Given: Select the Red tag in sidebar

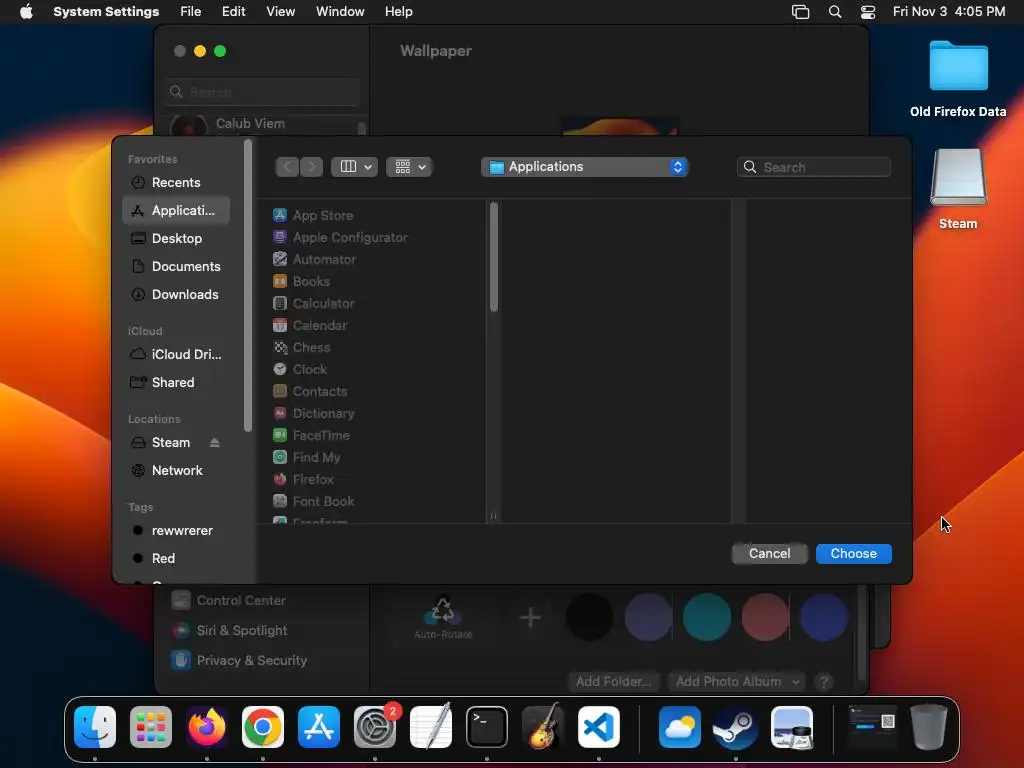Looking at the screenshot, I should [x=176, y=559].
